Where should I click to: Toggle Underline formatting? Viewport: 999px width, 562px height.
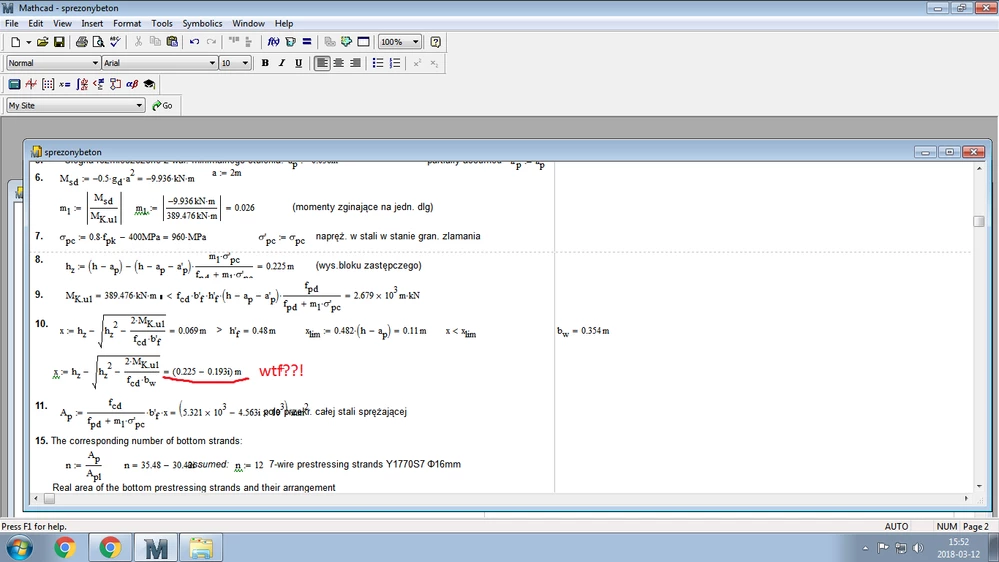[298, 63]
